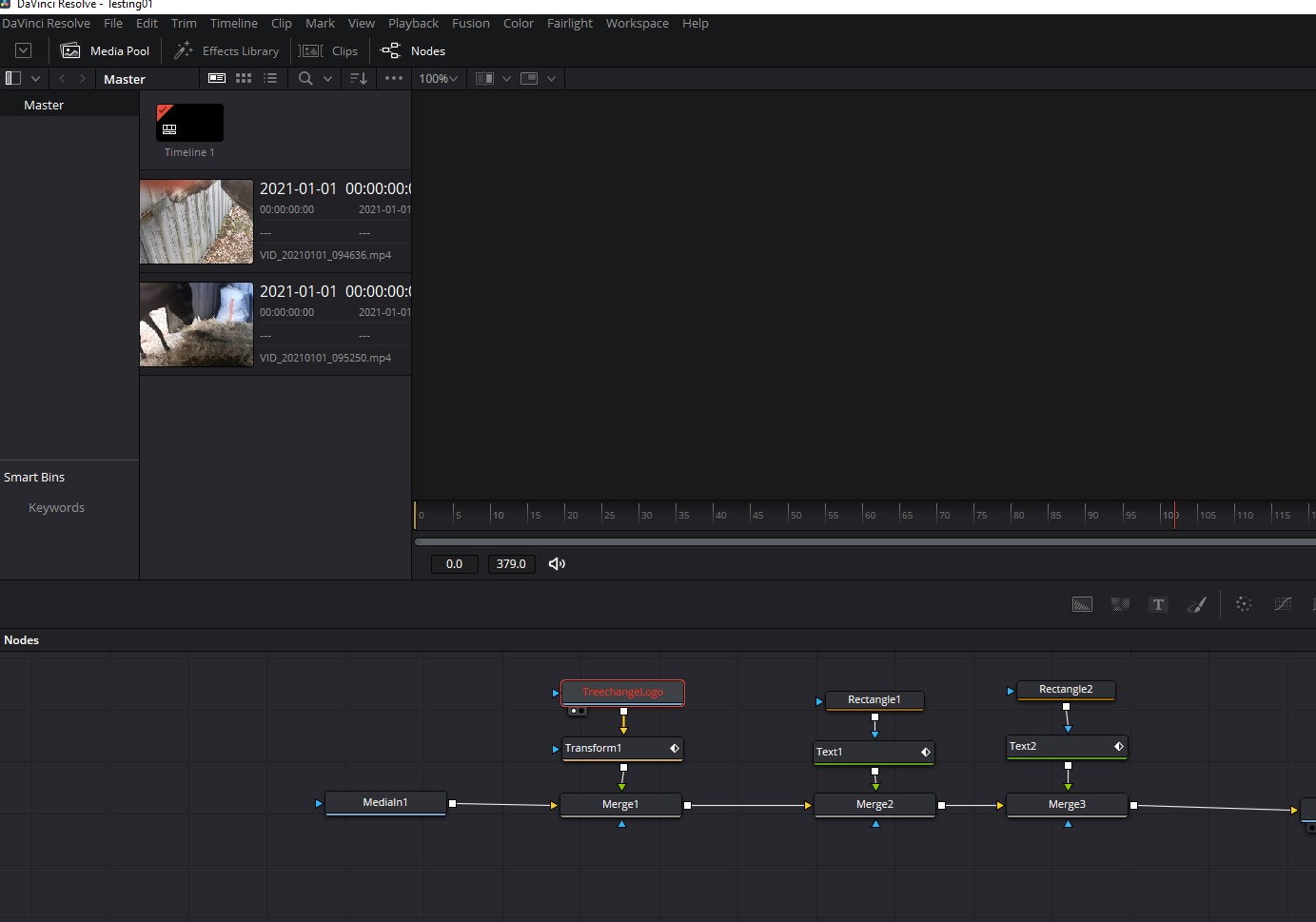Go back with the left navigation arrow
This screenshot has height=922, width=1316.
pyautogui.click(x=63, y=78)
